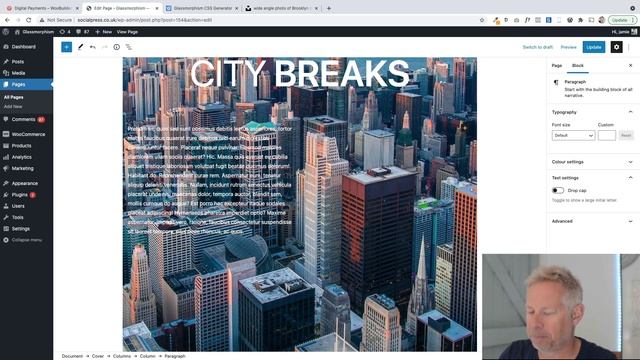Viewport: 640px width, 360px height.
Task: Bookmark this page with the star icon
Action: [x=482, y=20]
